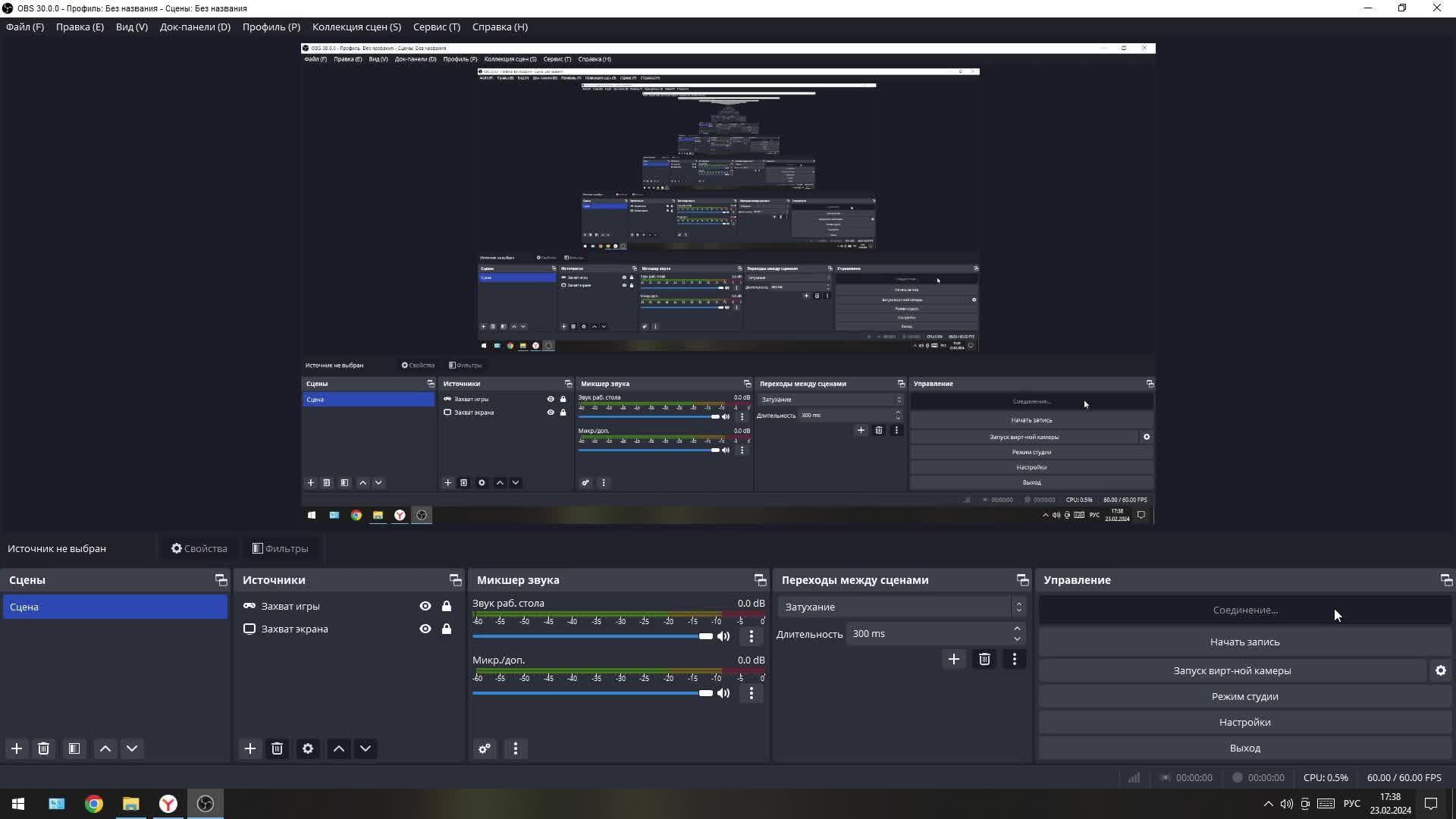Click the Начать запись button
This screenshot has width=1456, height=819.
[x=1244, y=642]
